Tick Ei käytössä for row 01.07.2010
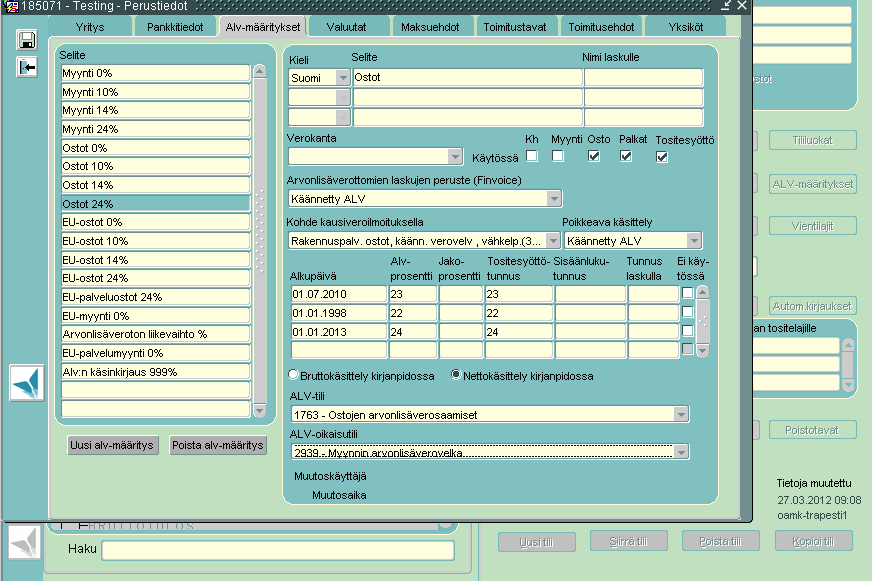872x581 pixels. 688,293
